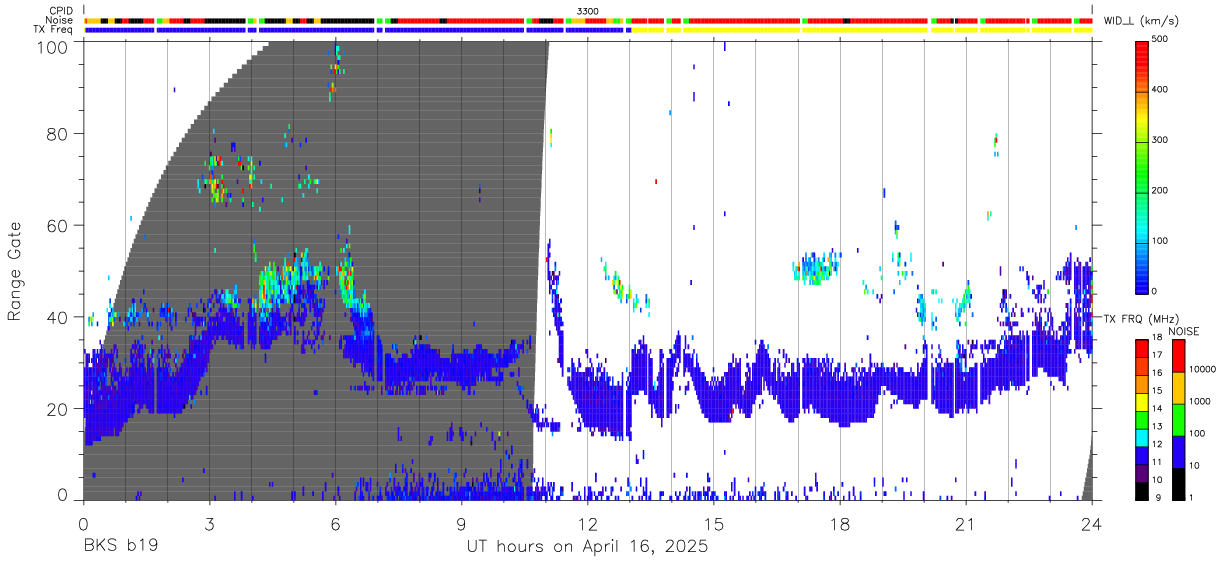Select the 21 tick on UT hours axis
The width and height of the screenshot is (1228, 567).
pyautogui.click(x=965, y=523)
